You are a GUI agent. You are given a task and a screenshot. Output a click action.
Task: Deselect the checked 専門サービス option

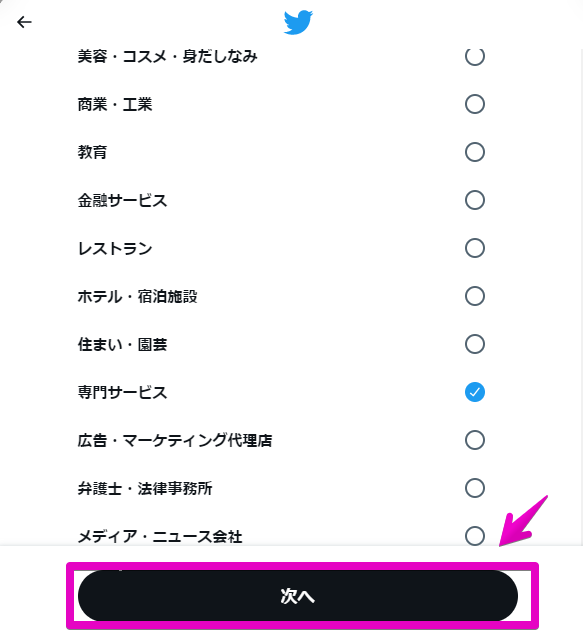475,392
